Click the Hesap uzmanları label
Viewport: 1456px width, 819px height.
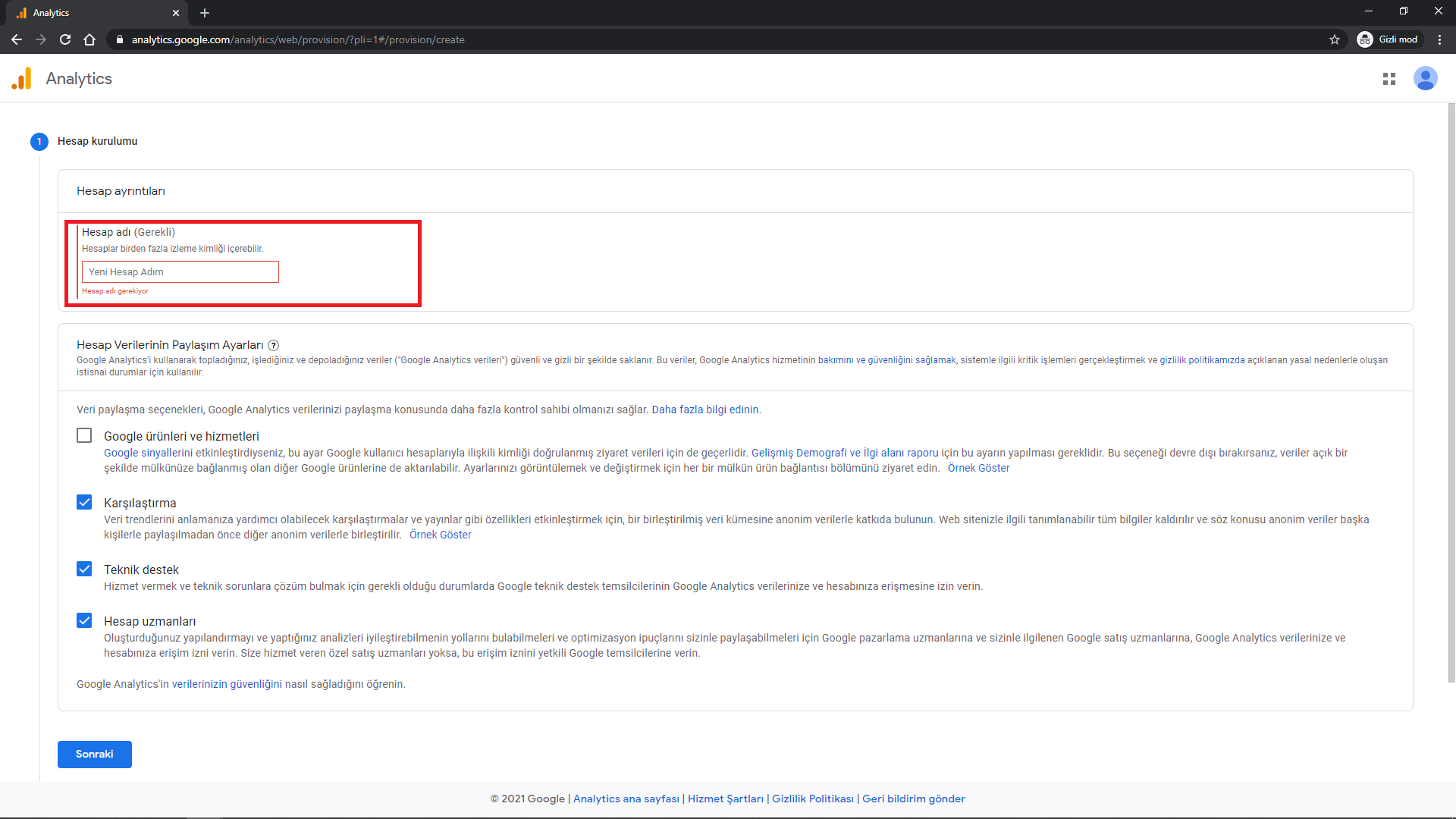tap(149, 621)
